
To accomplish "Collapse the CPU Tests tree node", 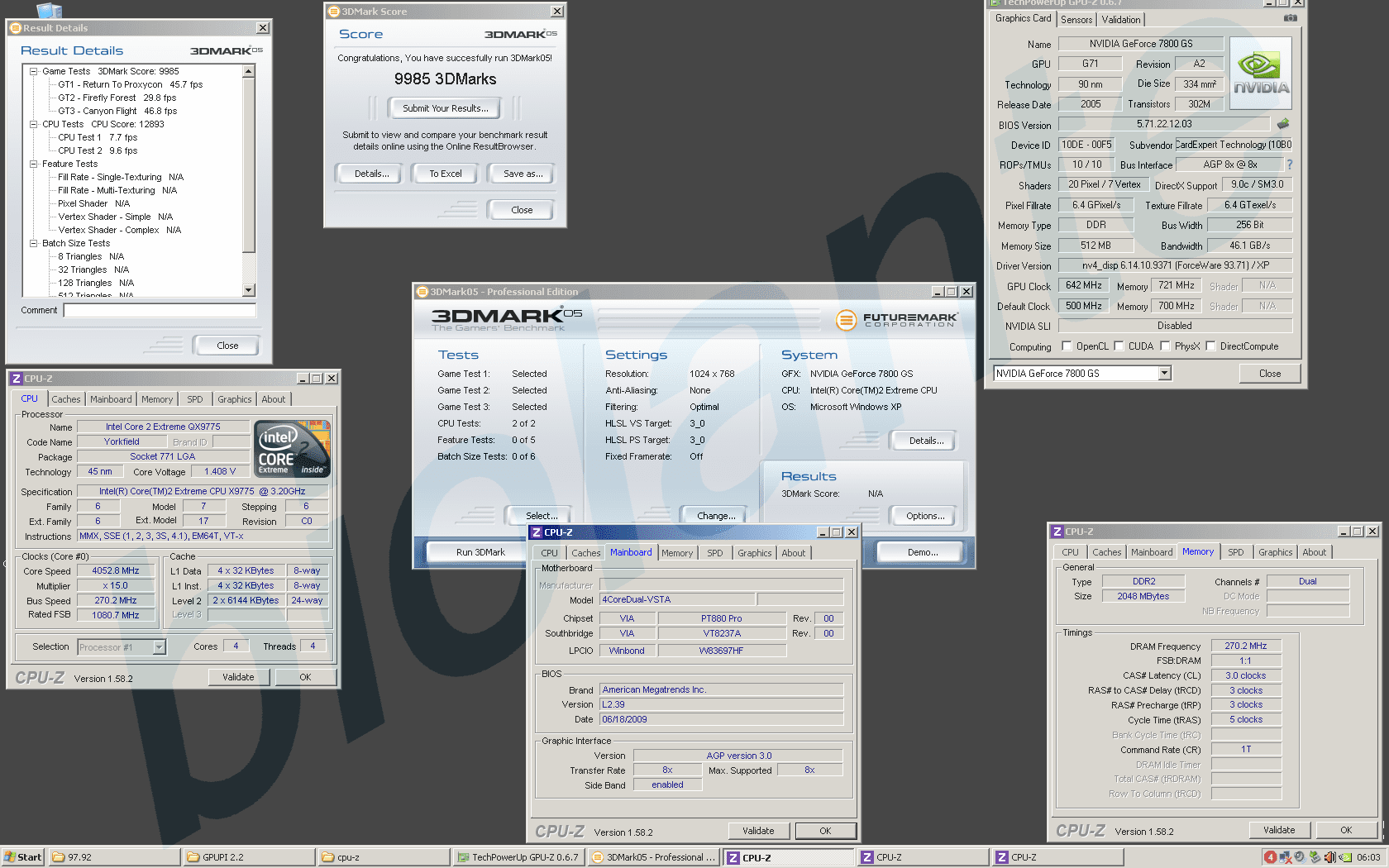I will click(34, 124).
